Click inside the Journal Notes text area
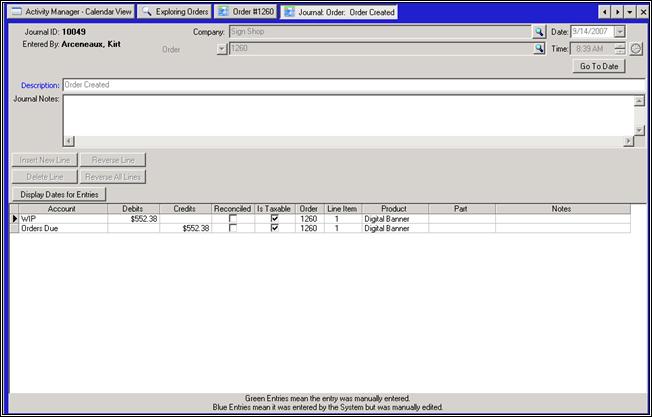The width and height of the screenshot is (652, 417). tap(348, 116)
